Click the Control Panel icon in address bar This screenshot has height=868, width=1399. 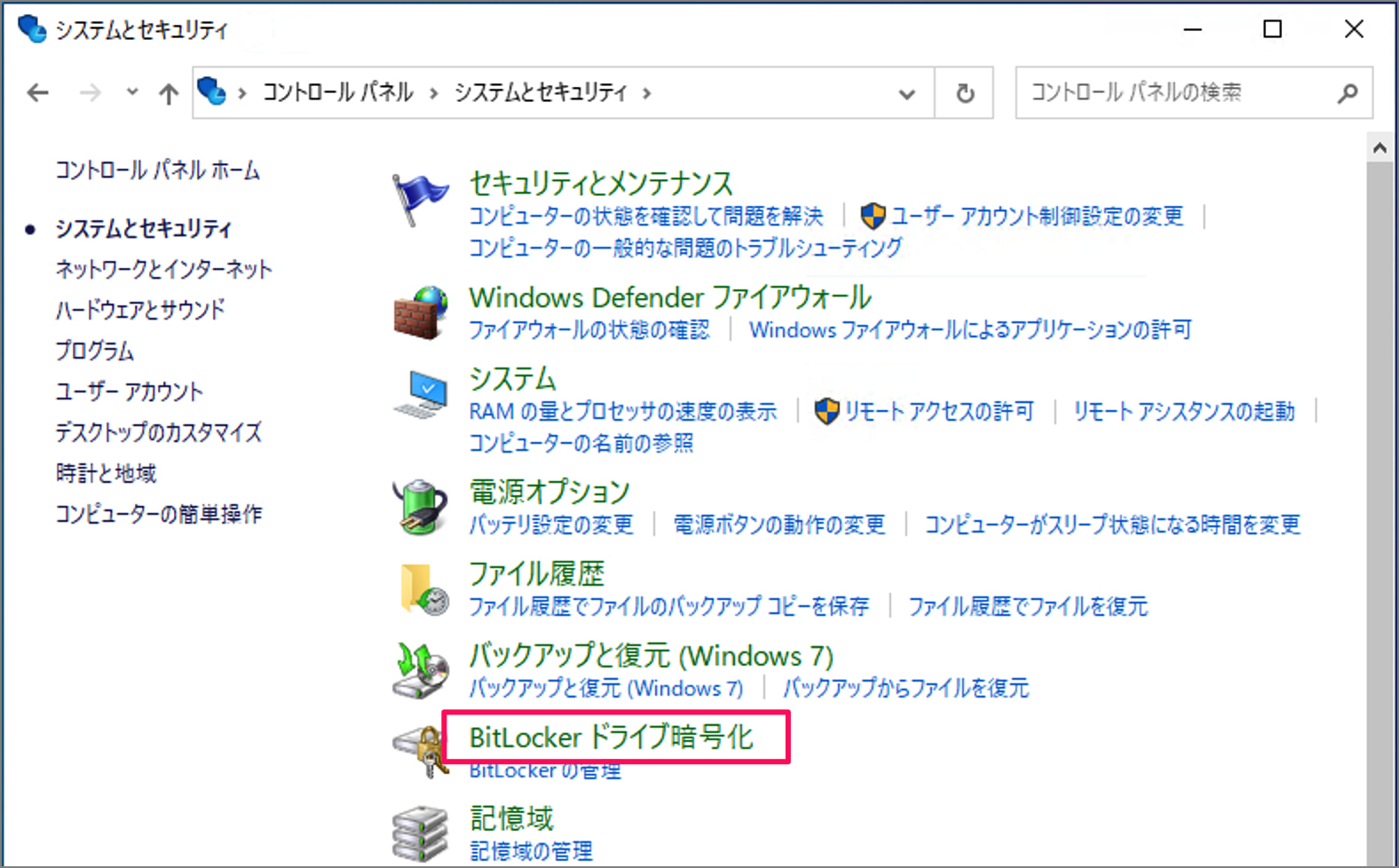pos(211,91)
